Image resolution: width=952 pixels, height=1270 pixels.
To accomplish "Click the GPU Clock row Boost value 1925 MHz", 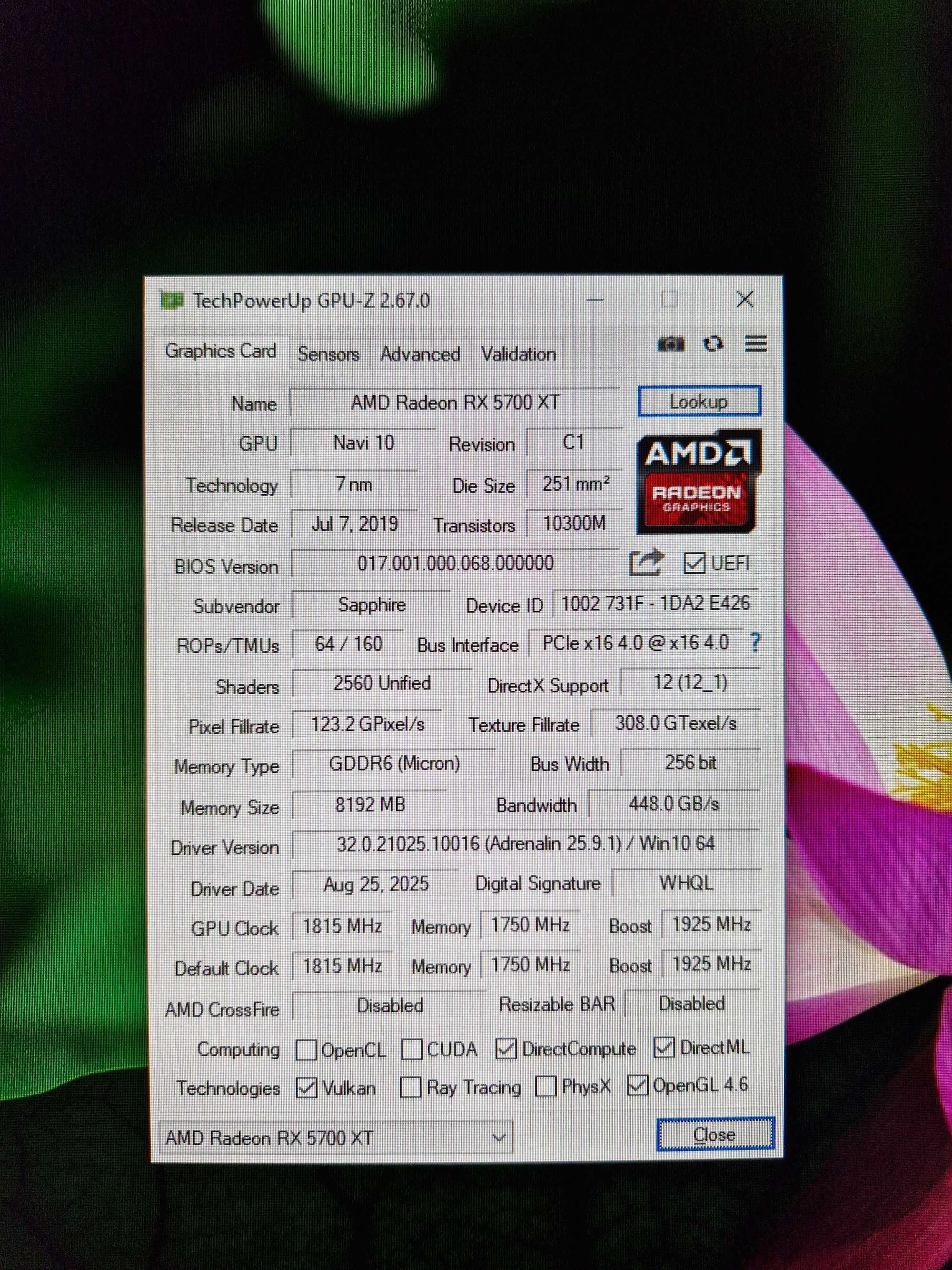I will (x=712, y=924).
